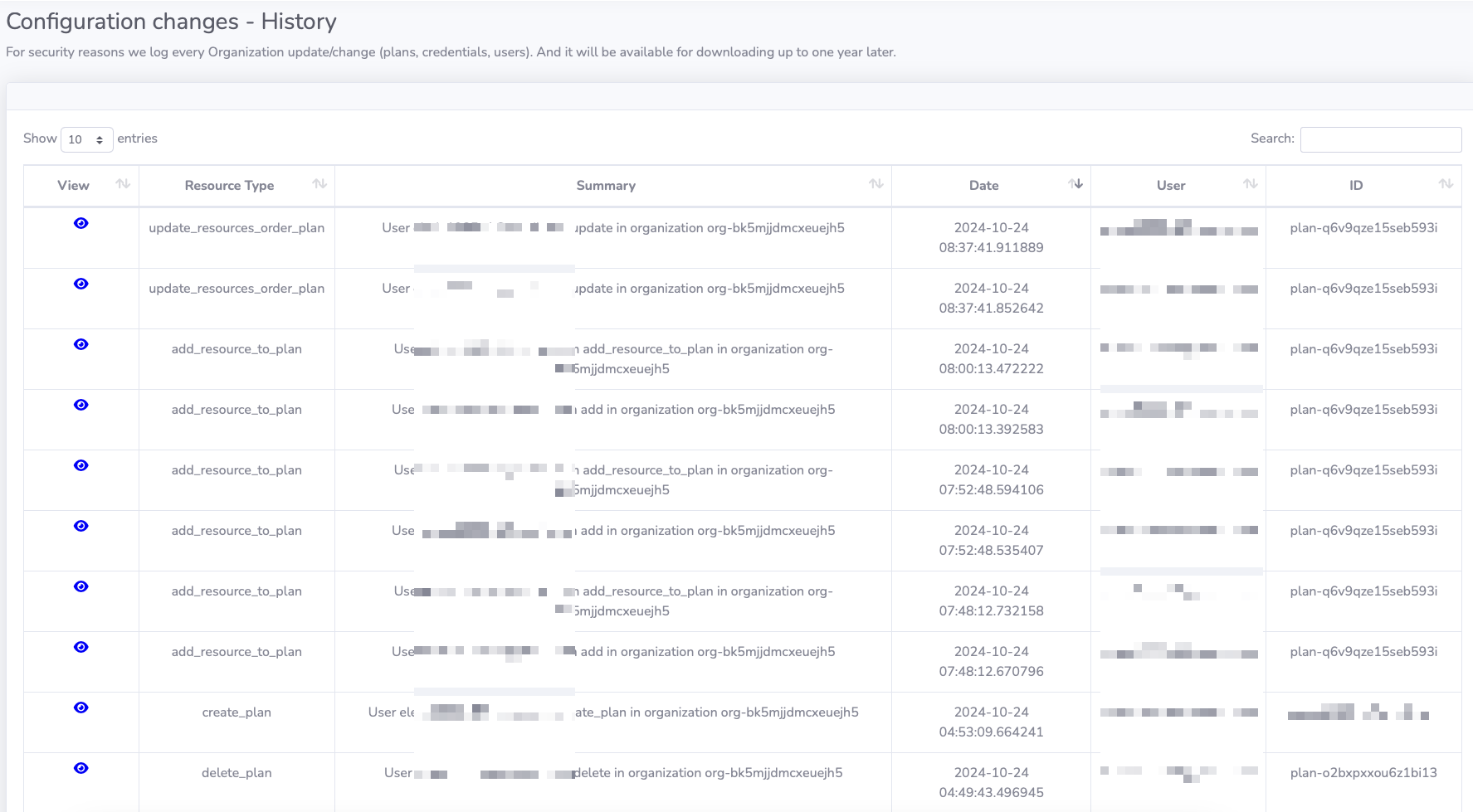Click plan-o2bxpxxou6z1bi13 ID in the delete_plan row
The height and width of the screenshot is (812, 1473).
coord(1363,773)
